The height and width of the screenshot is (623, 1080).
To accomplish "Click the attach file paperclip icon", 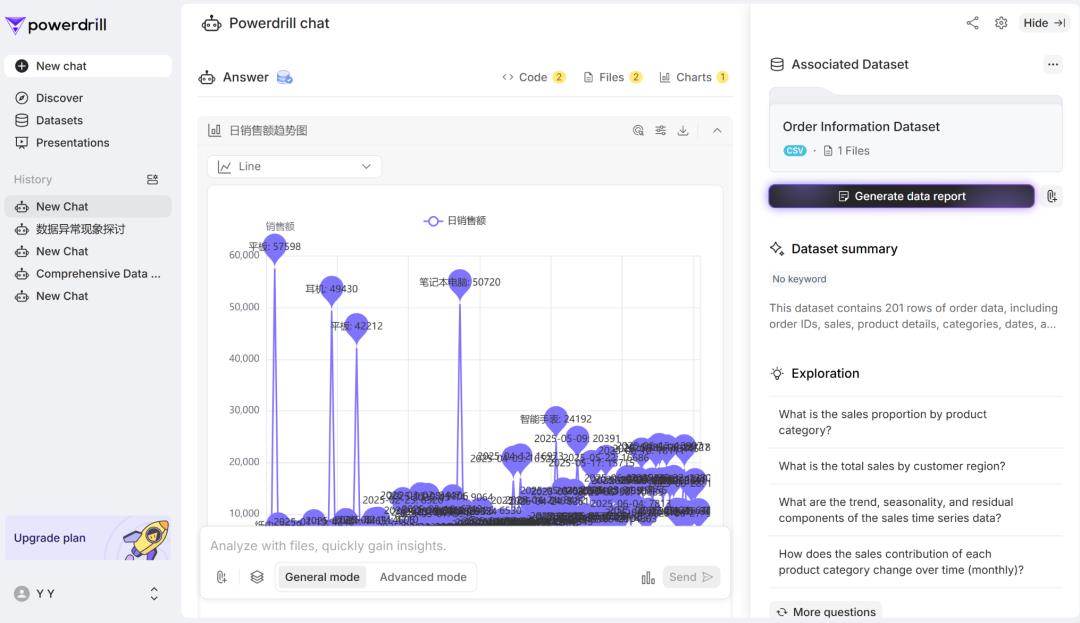I will (222, 577).
